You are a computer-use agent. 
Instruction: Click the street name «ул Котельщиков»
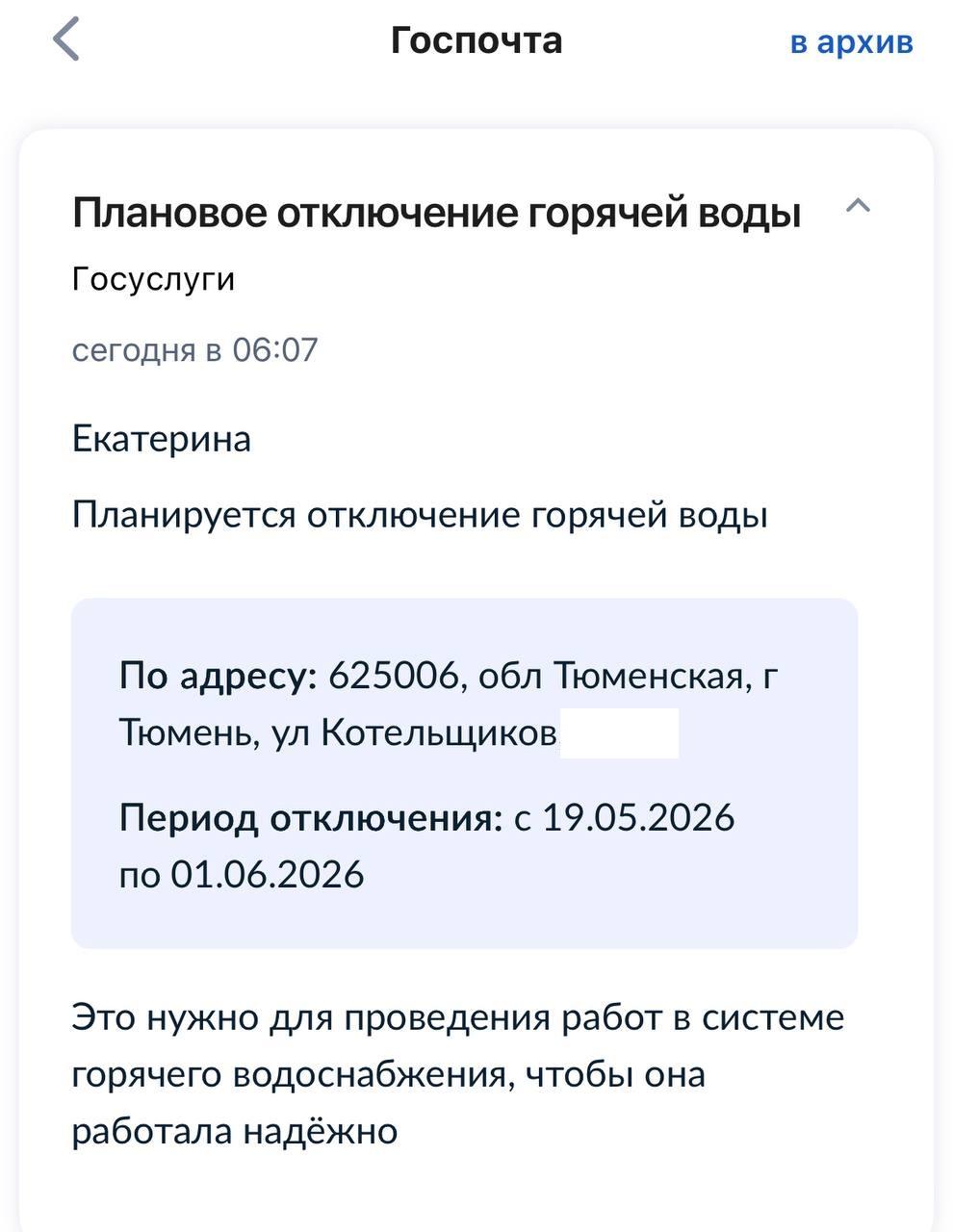pyautogui.click(x=415, y=733)
